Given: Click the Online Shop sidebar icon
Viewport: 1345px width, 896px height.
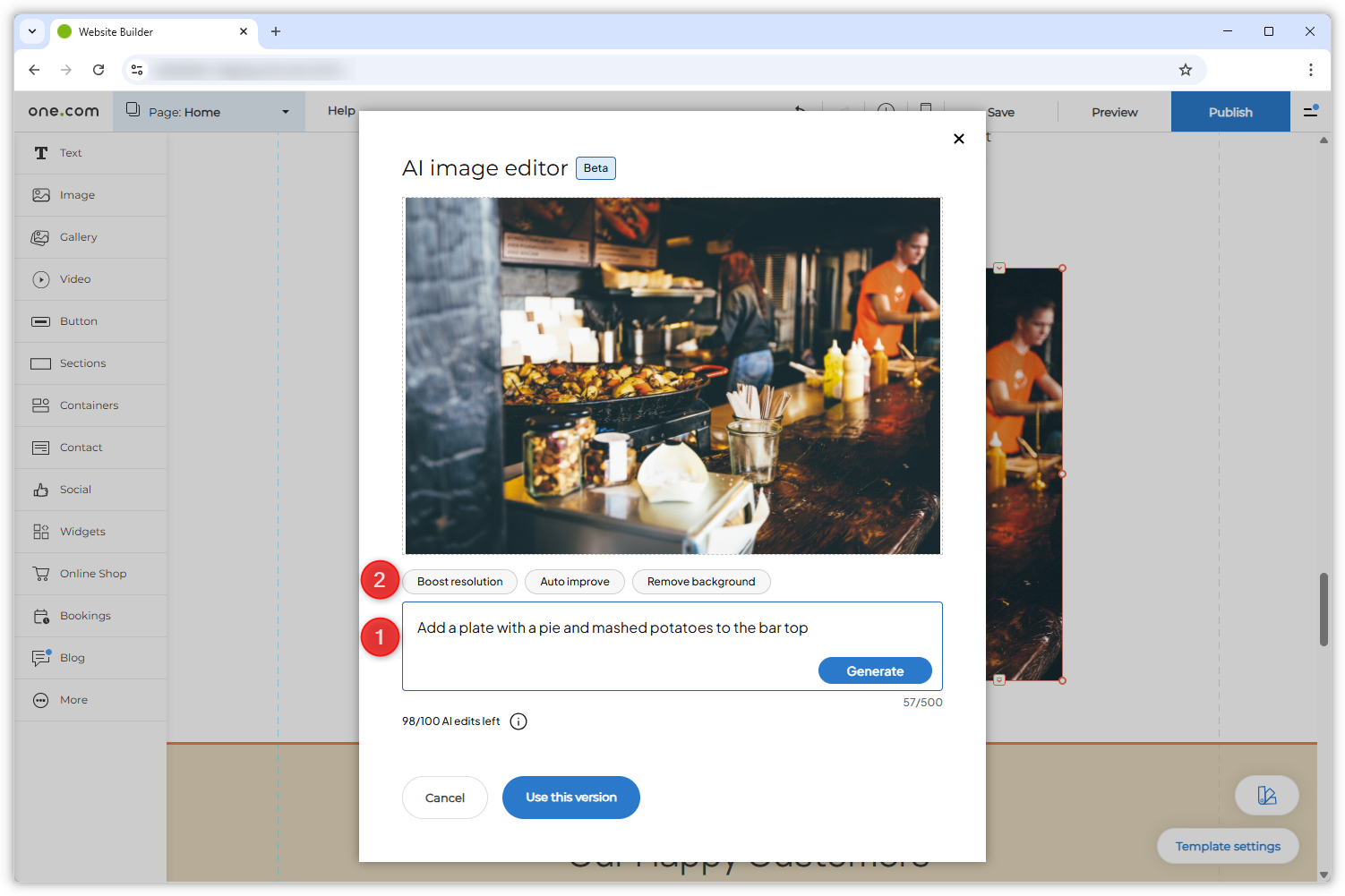Looking at the screenshot, I should [x=41, y=573].
